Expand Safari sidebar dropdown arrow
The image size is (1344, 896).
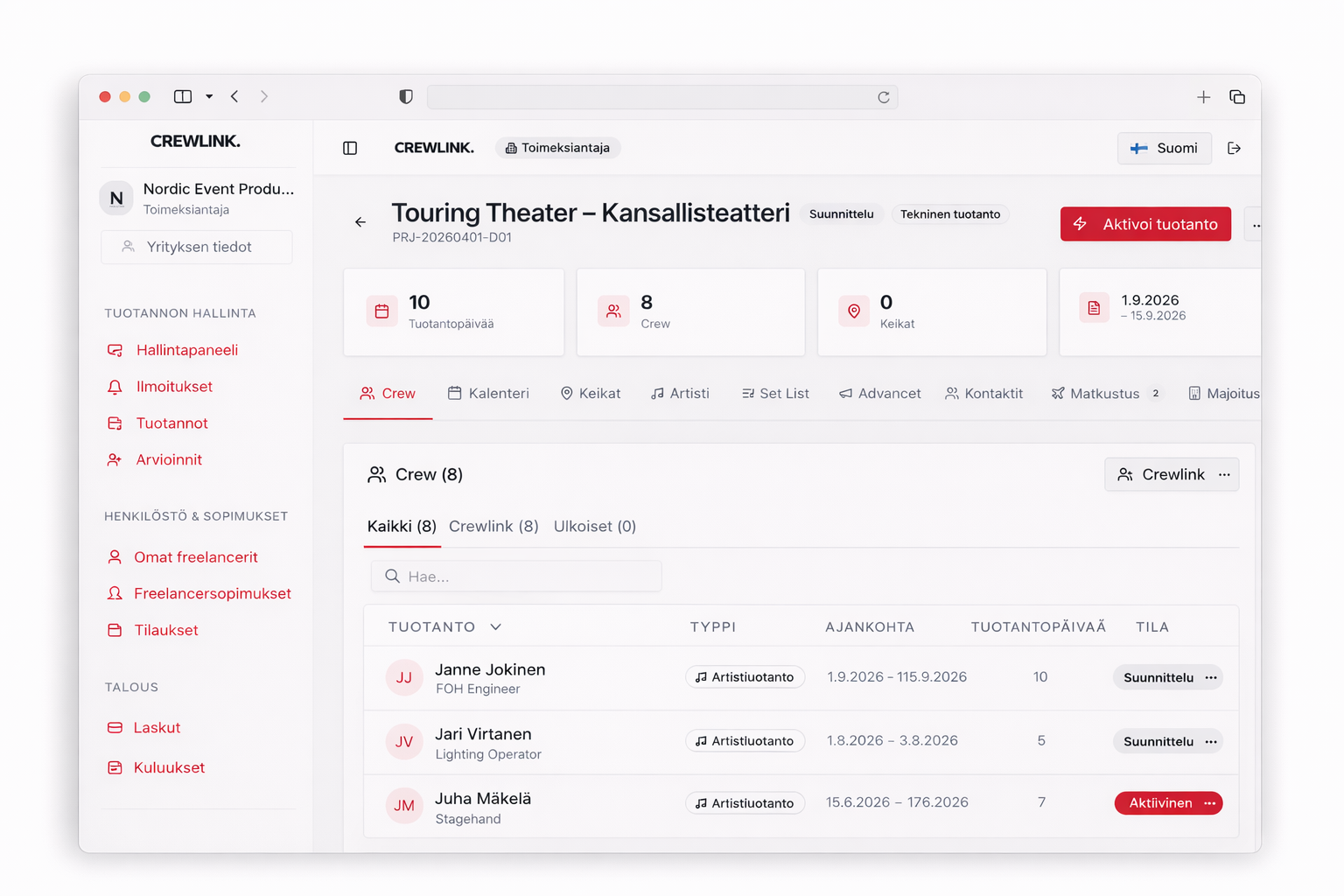(209, 96)
